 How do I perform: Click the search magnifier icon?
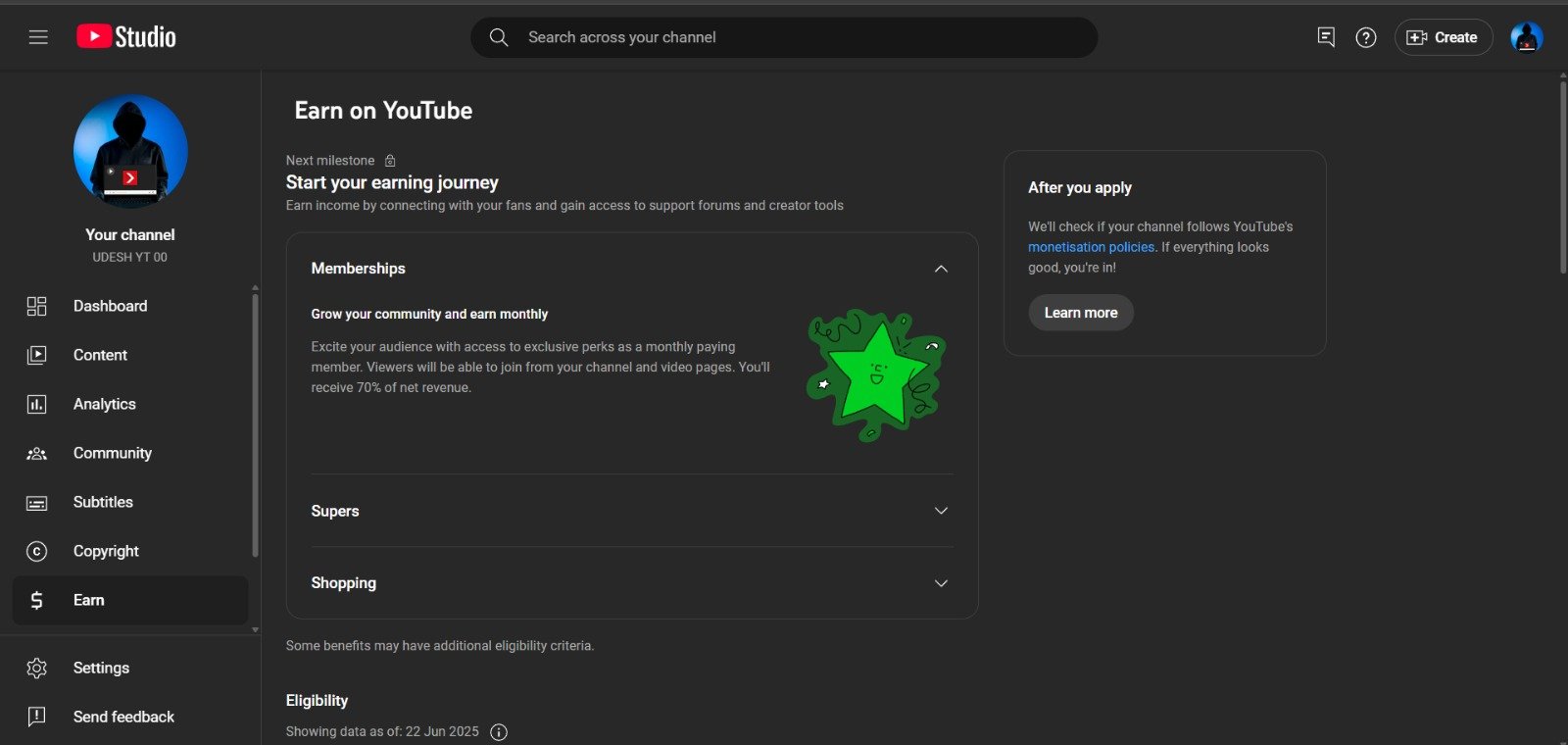(x=499, y=37)
